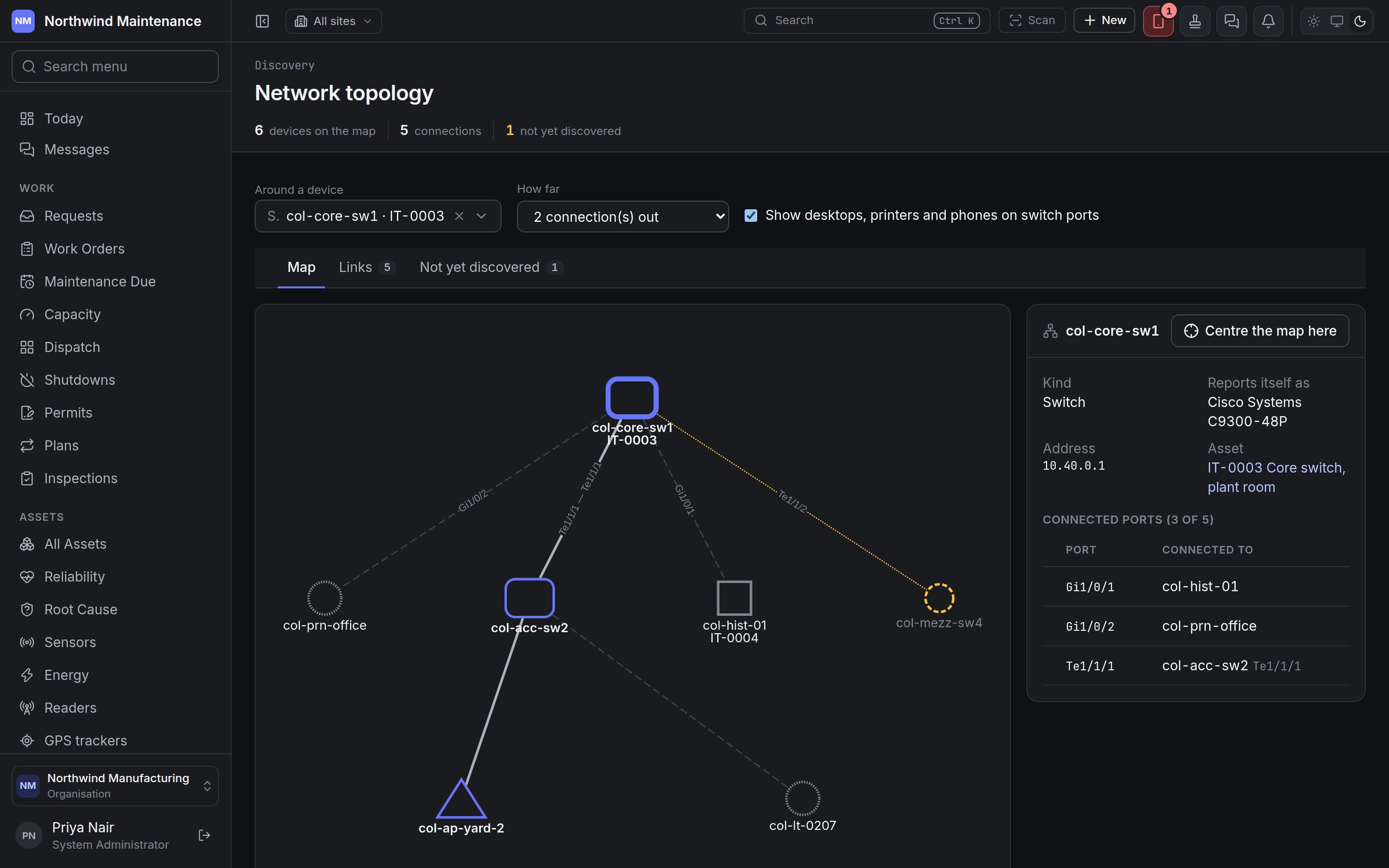Screen dimensions: 1389x868
Task: Open Work Orders in the sidebar
Action: [115, 249]
